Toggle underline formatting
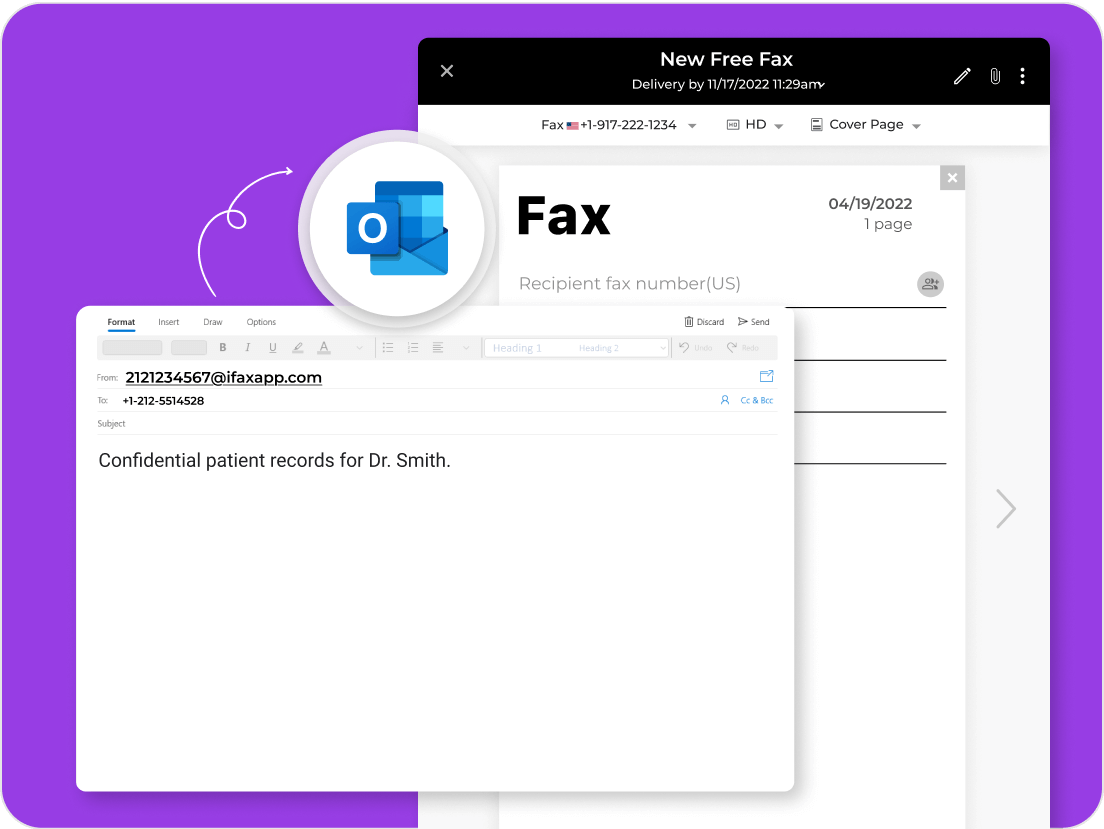This screenshot has height=829, width=1104. [x=271, y=347]
